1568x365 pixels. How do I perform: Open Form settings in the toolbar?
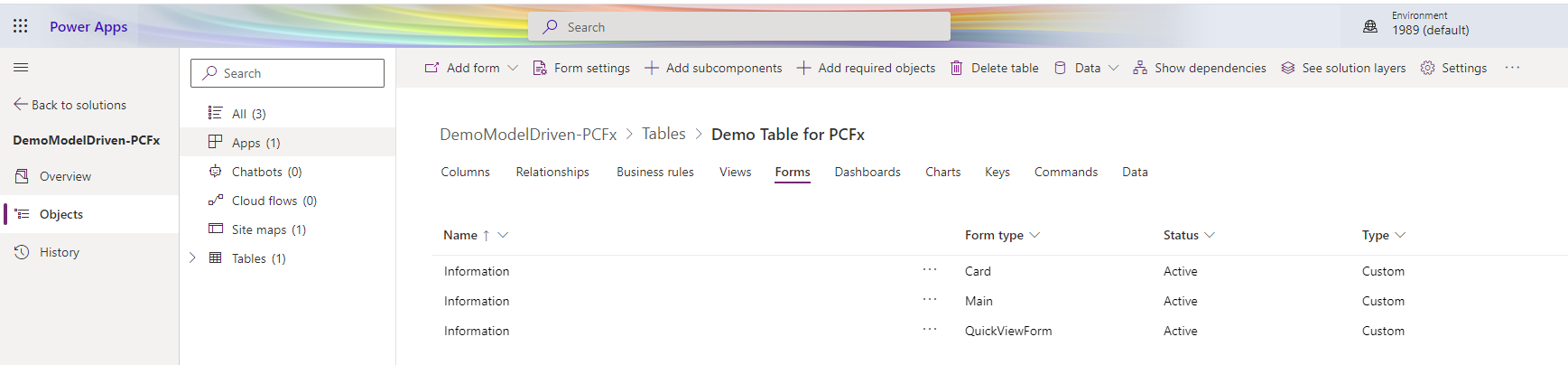point(581,68)
